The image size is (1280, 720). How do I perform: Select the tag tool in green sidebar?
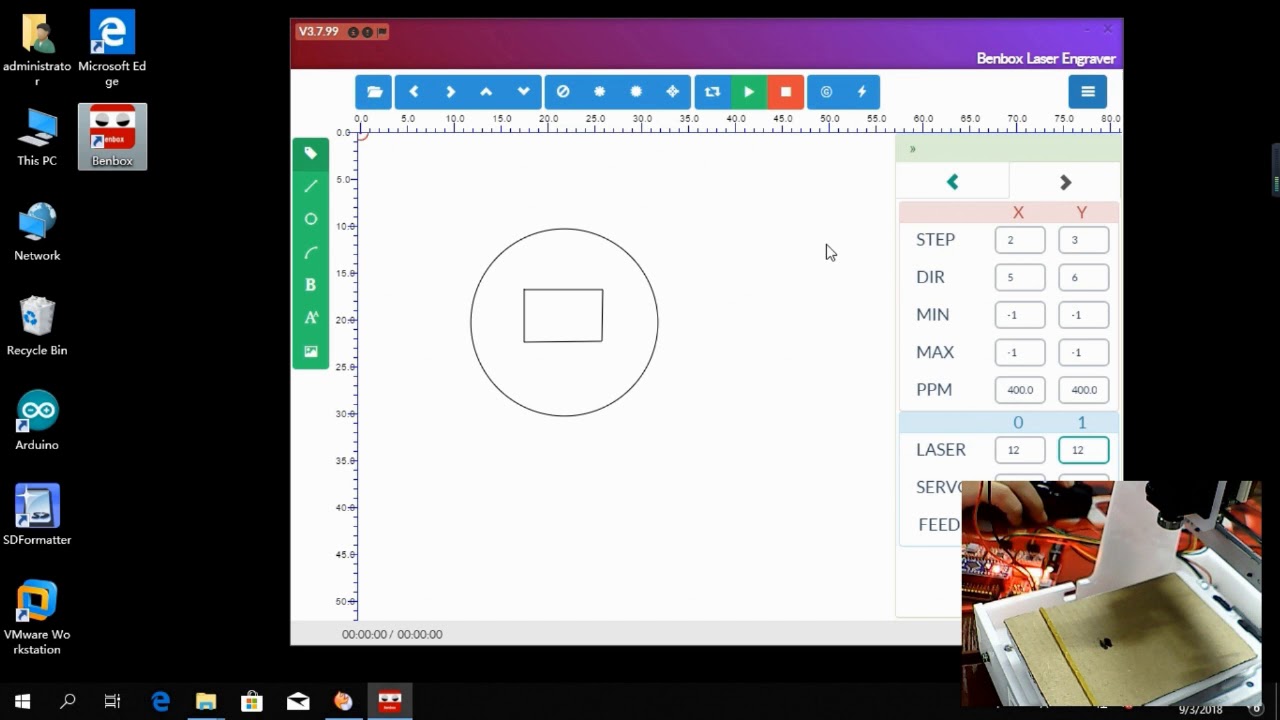pyautogui.click(x=311, y=153)
